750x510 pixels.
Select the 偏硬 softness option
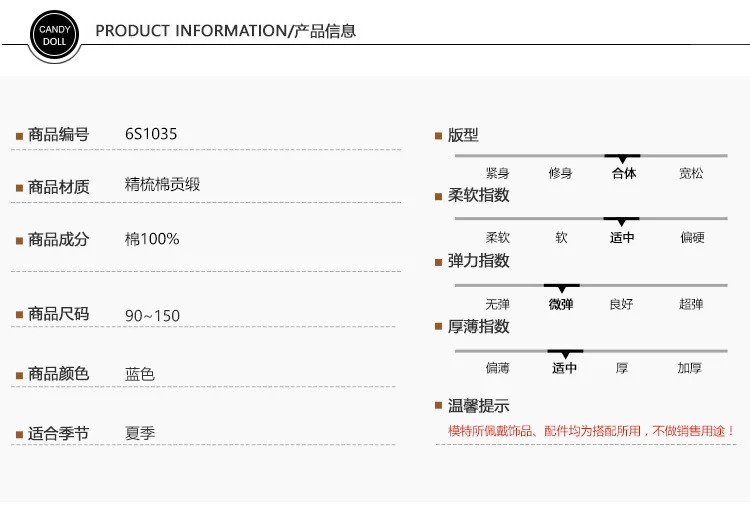692,237
